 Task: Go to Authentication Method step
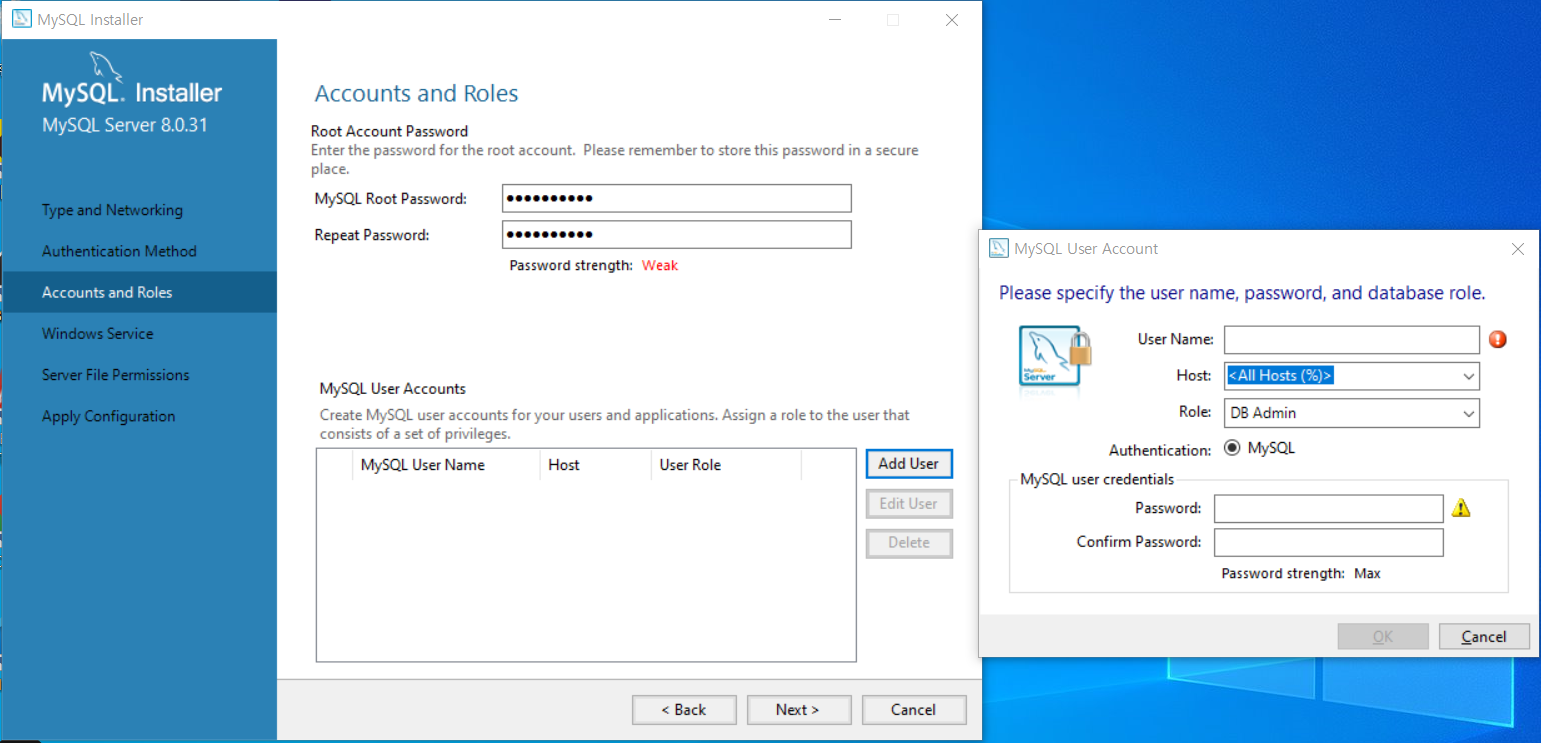119,251
